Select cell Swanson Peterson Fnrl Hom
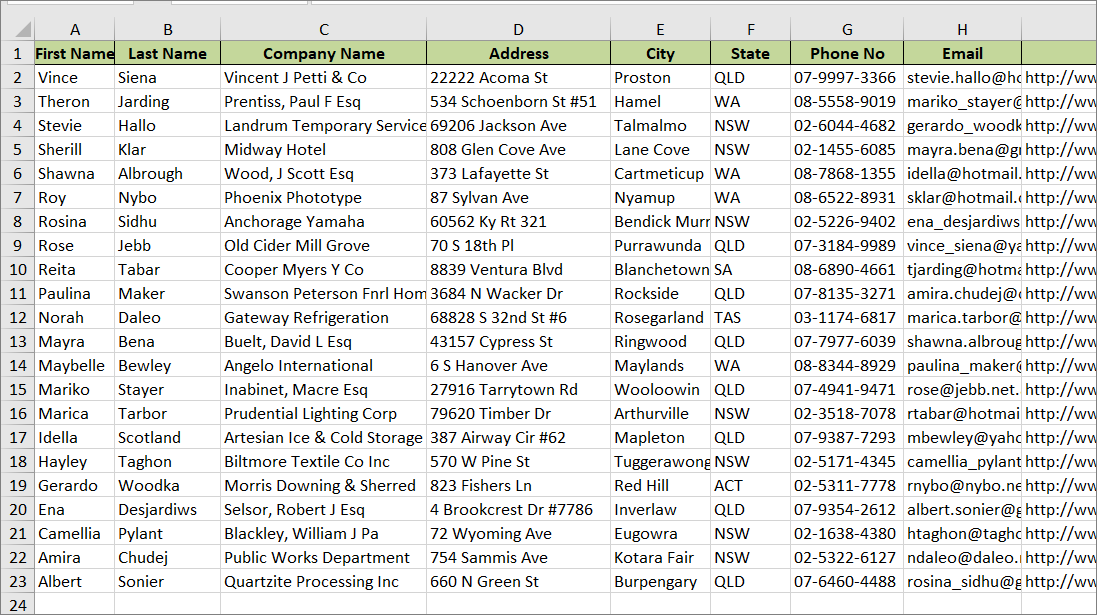1097x615 pixels. [x=323, y=294]
